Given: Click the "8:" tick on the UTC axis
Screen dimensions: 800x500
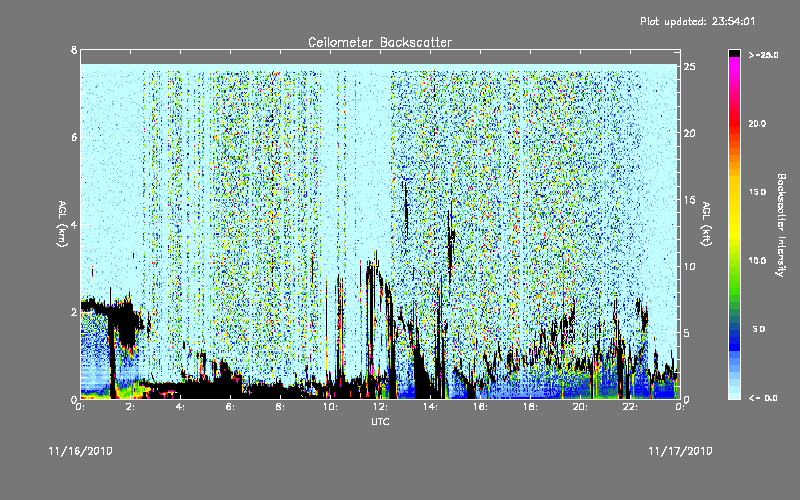Looking at the screenshot, I should (281, 407).
